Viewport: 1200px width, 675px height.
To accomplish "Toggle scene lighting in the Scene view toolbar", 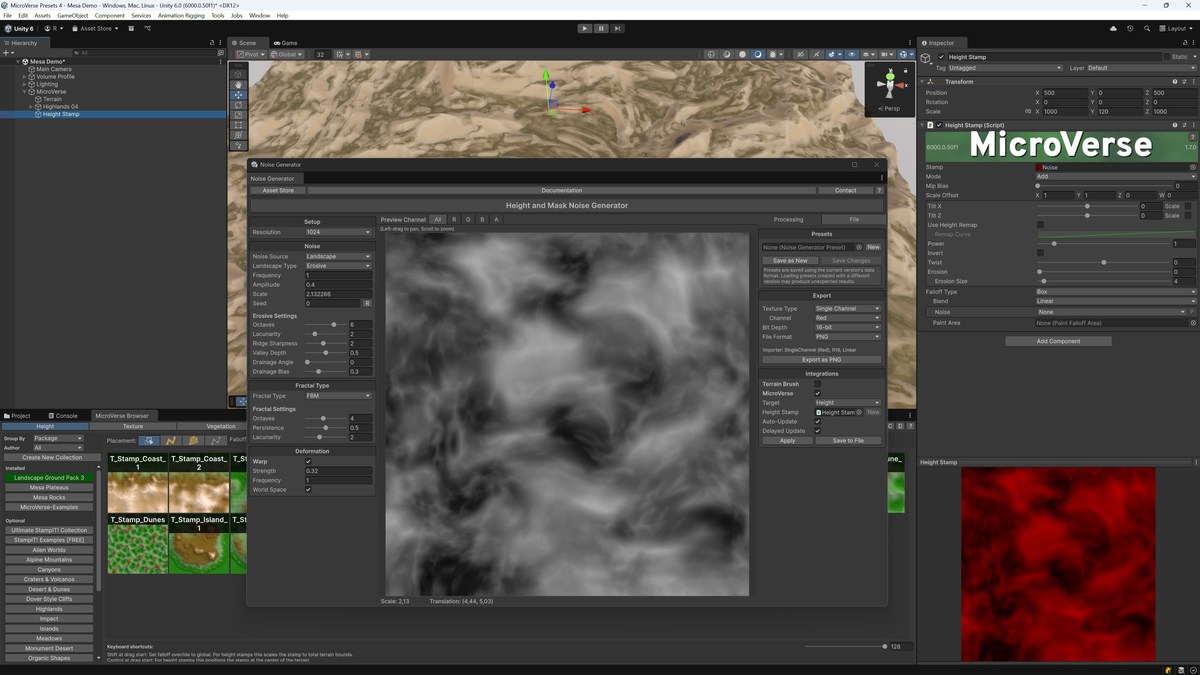I will click(772, 54).
